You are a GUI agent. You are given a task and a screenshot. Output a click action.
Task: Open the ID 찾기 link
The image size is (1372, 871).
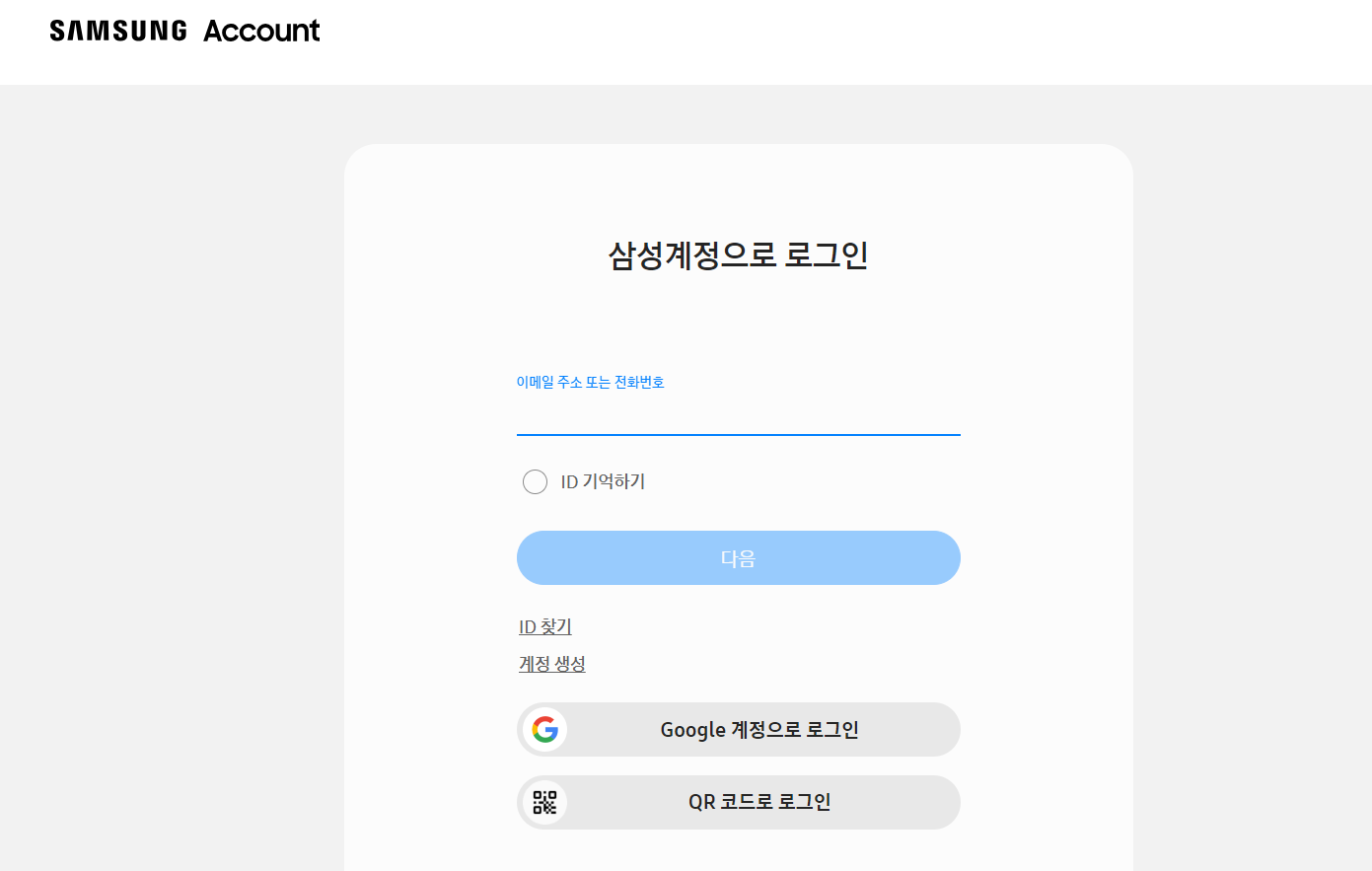tap(545, 626)
